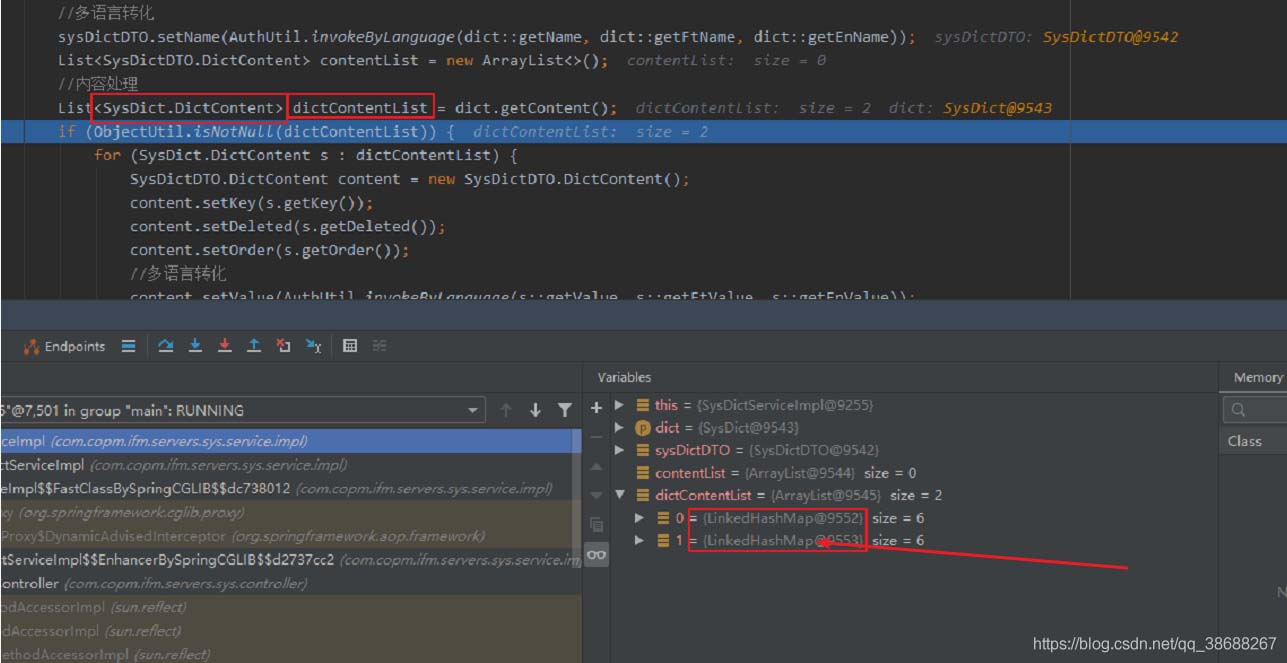
Task: Add a new watch with plus icon
Action: coord(597,407)
